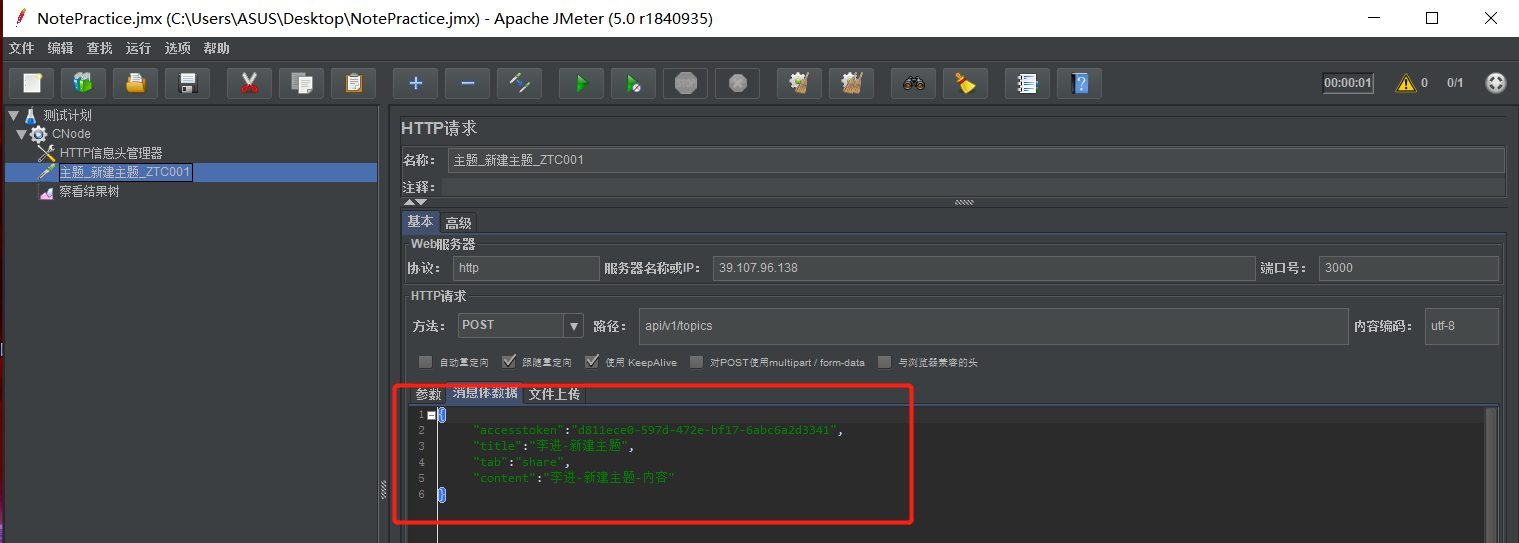Click the 服务器名称或IP field

click(984, 268)
